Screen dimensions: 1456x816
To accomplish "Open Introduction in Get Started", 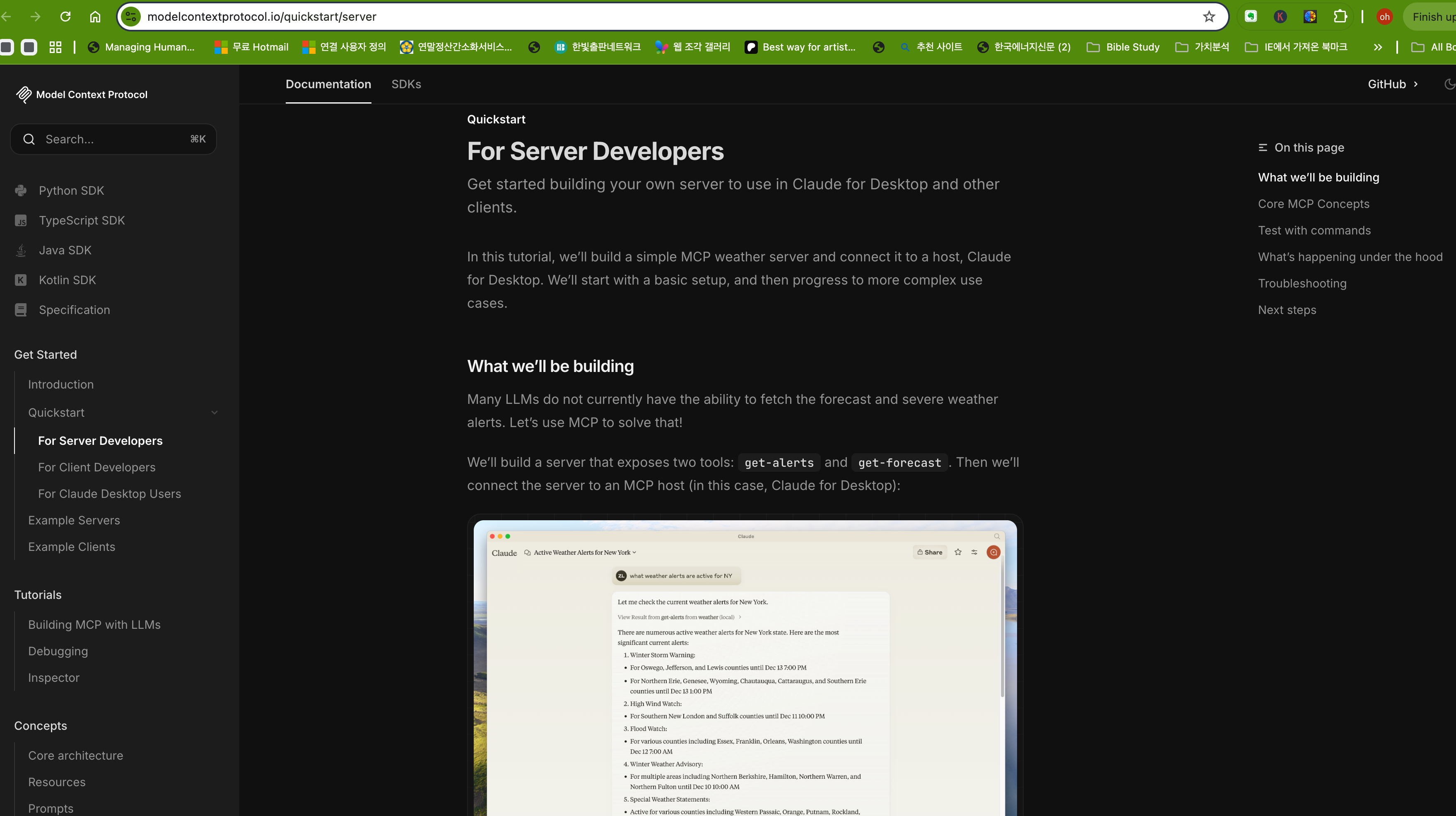I will [61, 384].
